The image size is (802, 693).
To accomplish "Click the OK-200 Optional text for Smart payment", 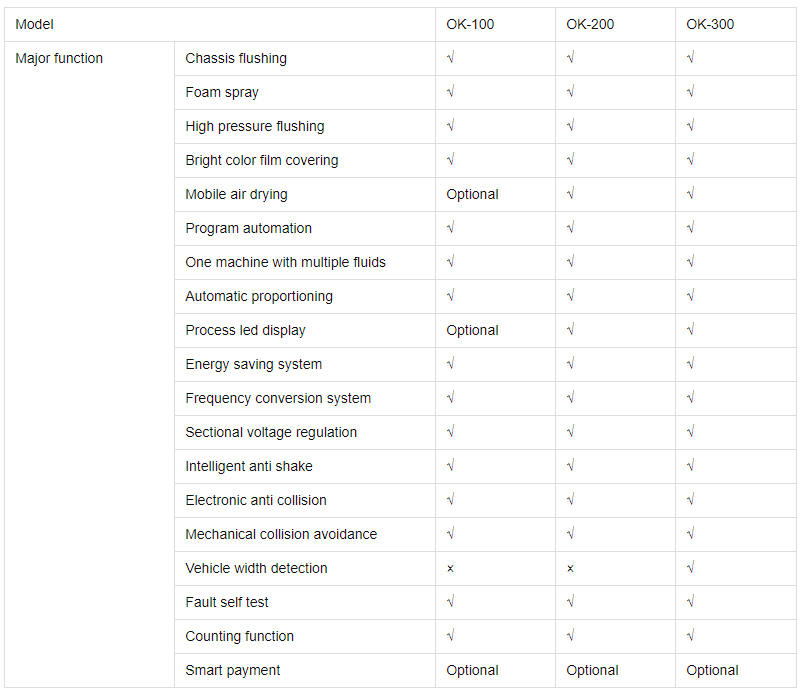I will click(x=592, y=670).
